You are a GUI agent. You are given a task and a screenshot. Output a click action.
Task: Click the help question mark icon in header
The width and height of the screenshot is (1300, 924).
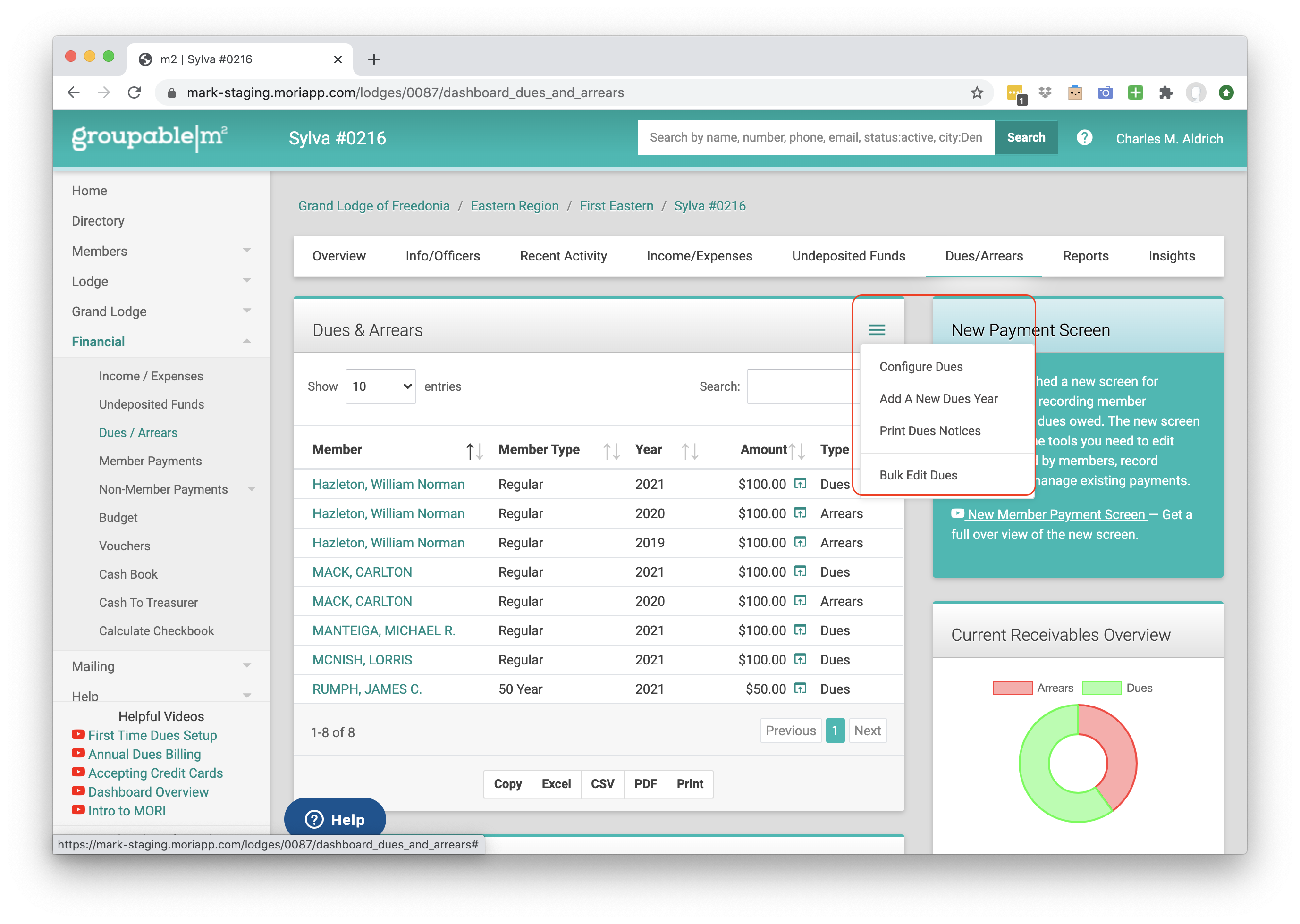pos(1084,138)
